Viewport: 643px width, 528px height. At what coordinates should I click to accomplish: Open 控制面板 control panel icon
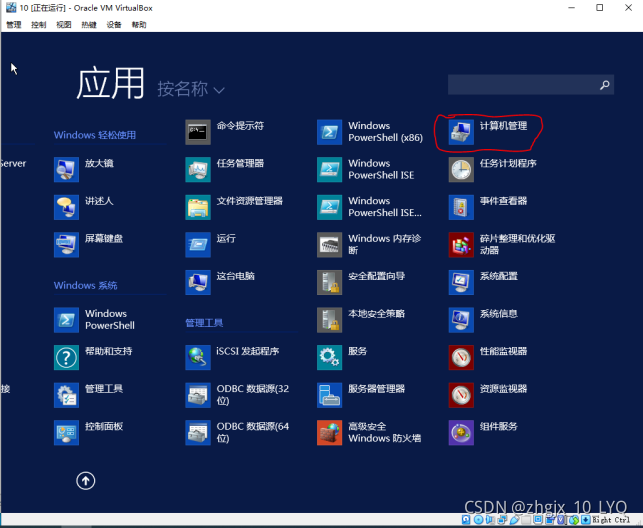[x=66, y=433]
